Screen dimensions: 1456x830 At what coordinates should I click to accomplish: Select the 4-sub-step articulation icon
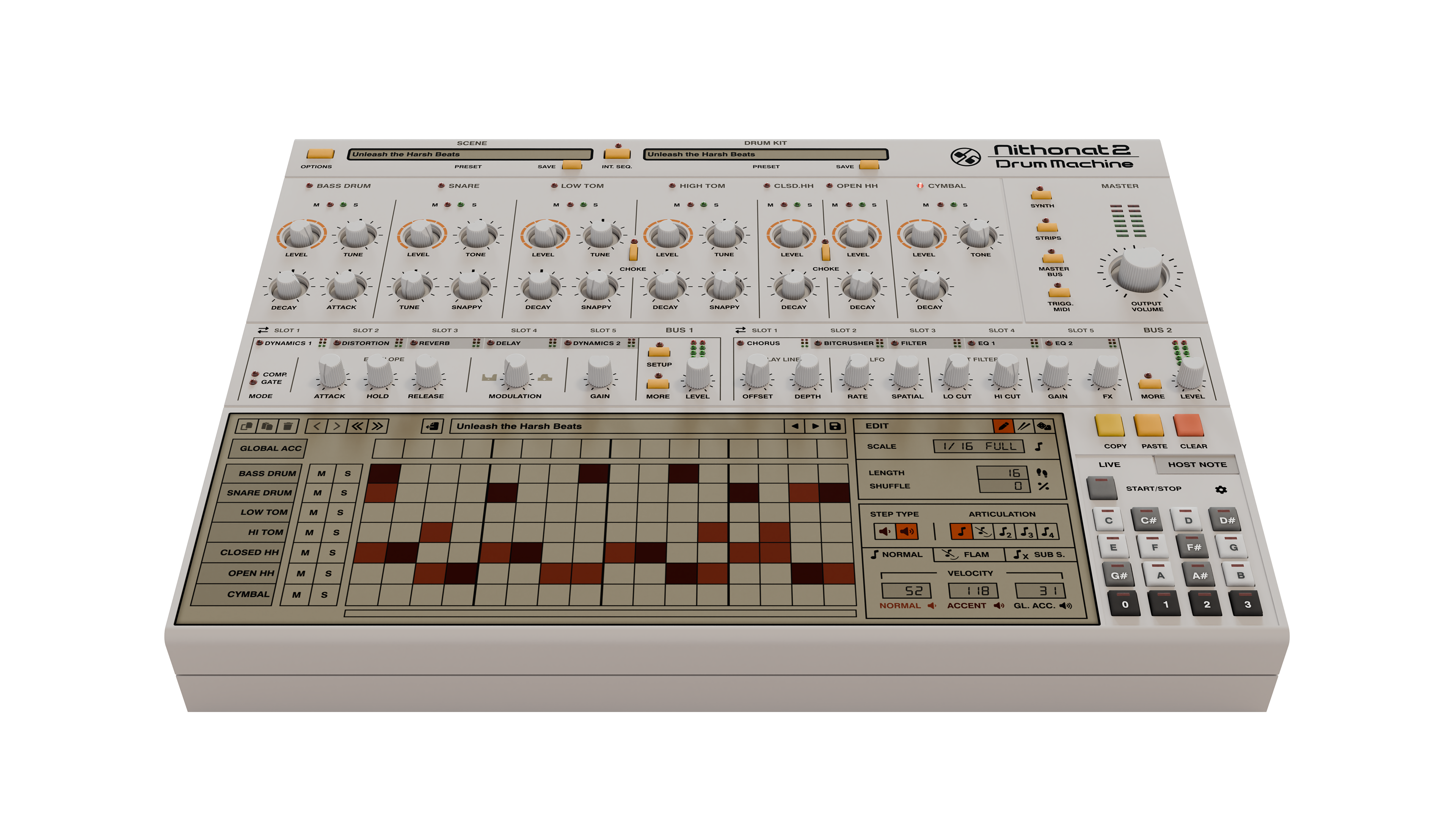tap(1048, 531)
